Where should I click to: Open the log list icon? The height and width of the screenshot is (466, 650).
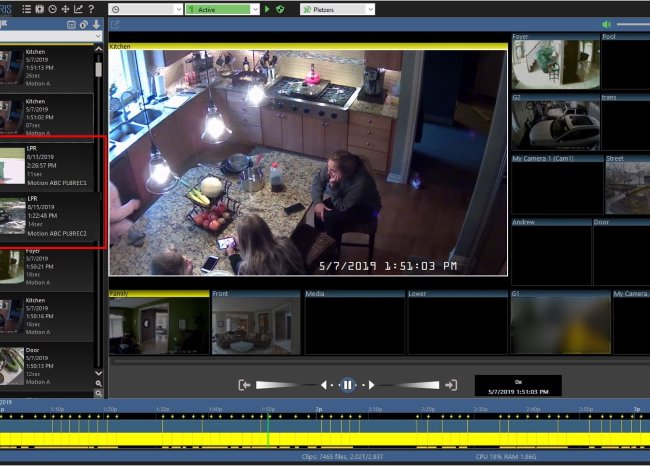[x=27, y=9]
